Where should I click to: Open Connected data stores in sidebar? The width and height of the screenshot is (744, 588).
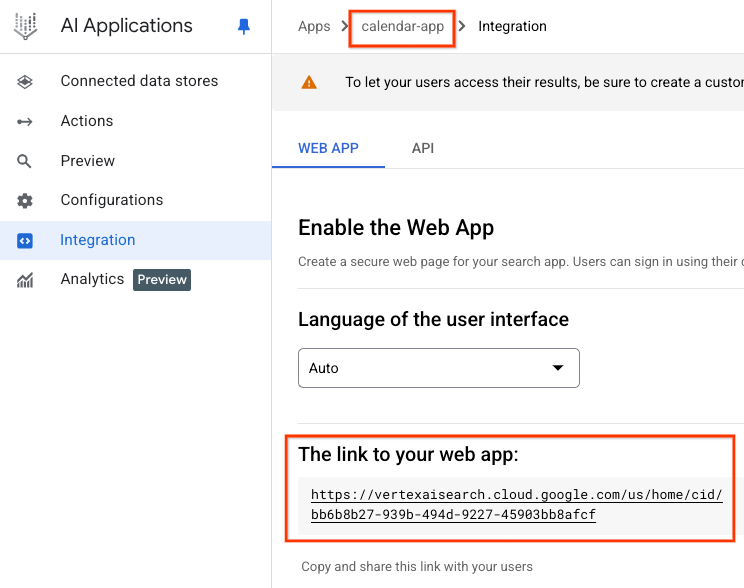pos(139,81)
